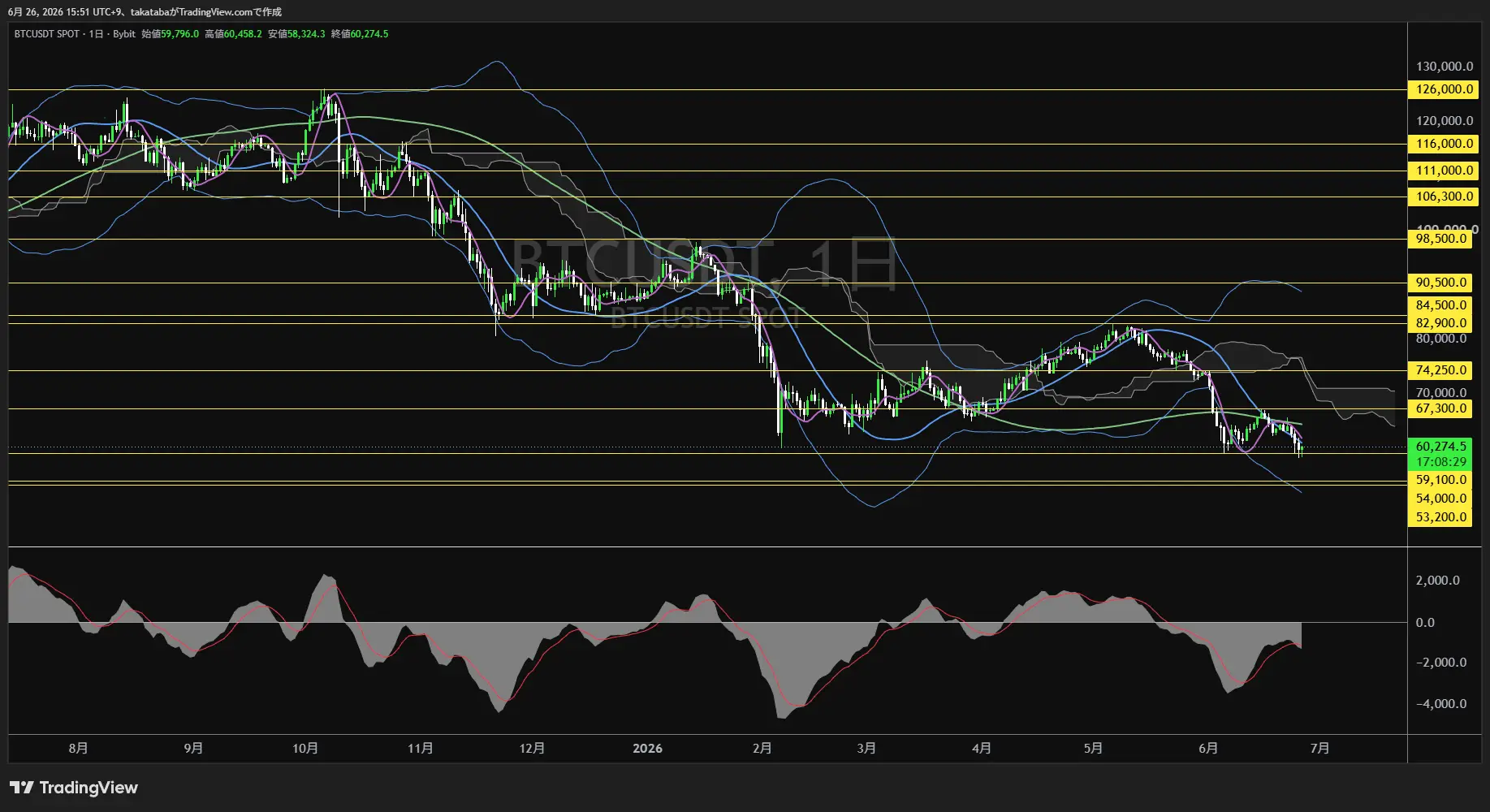Screen dimensions: 1490x812
Task: Click the 8月 label on the time axis
Action: click(78, 749)
